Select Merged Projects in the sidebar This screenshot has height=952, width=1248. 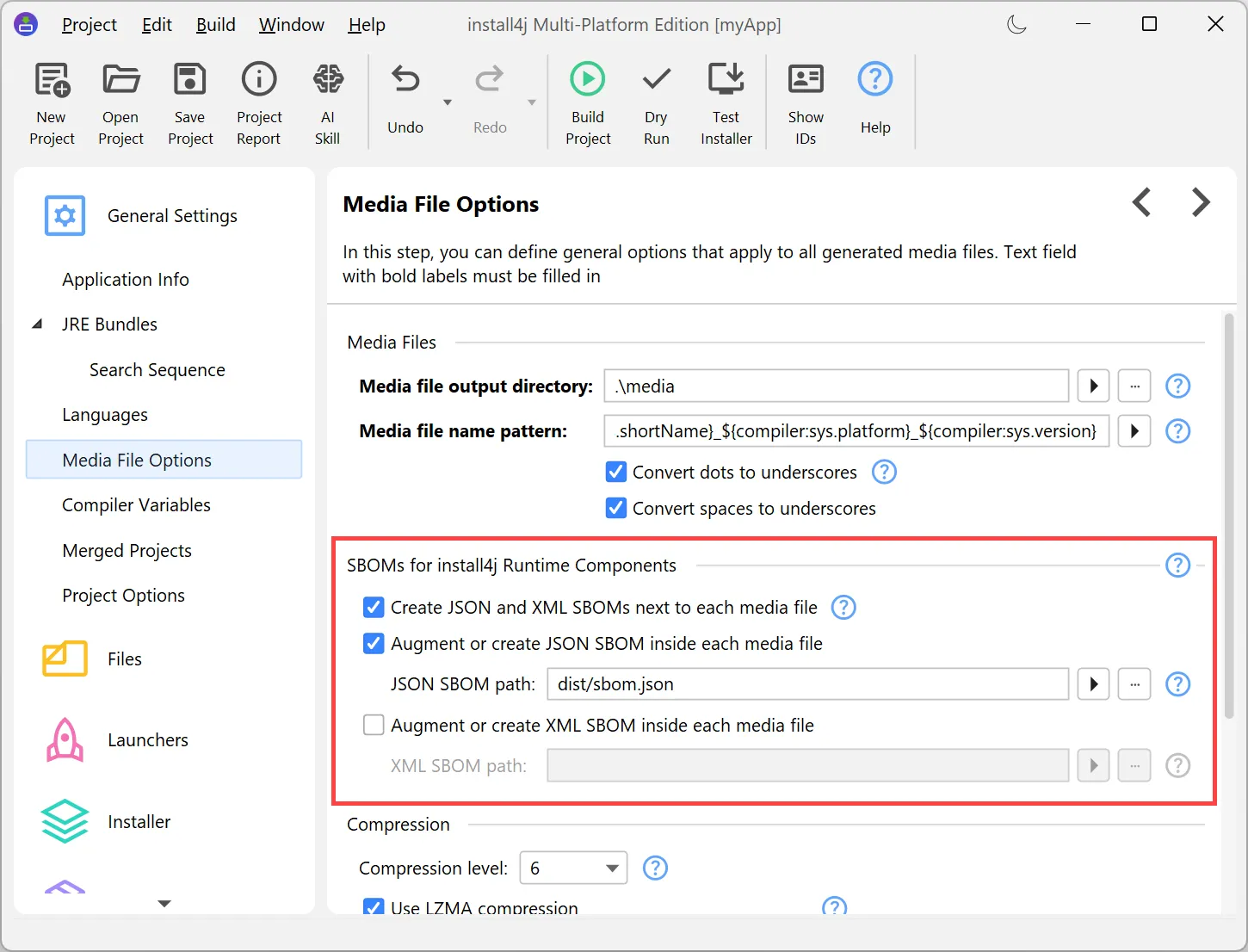tap(127, 551)
